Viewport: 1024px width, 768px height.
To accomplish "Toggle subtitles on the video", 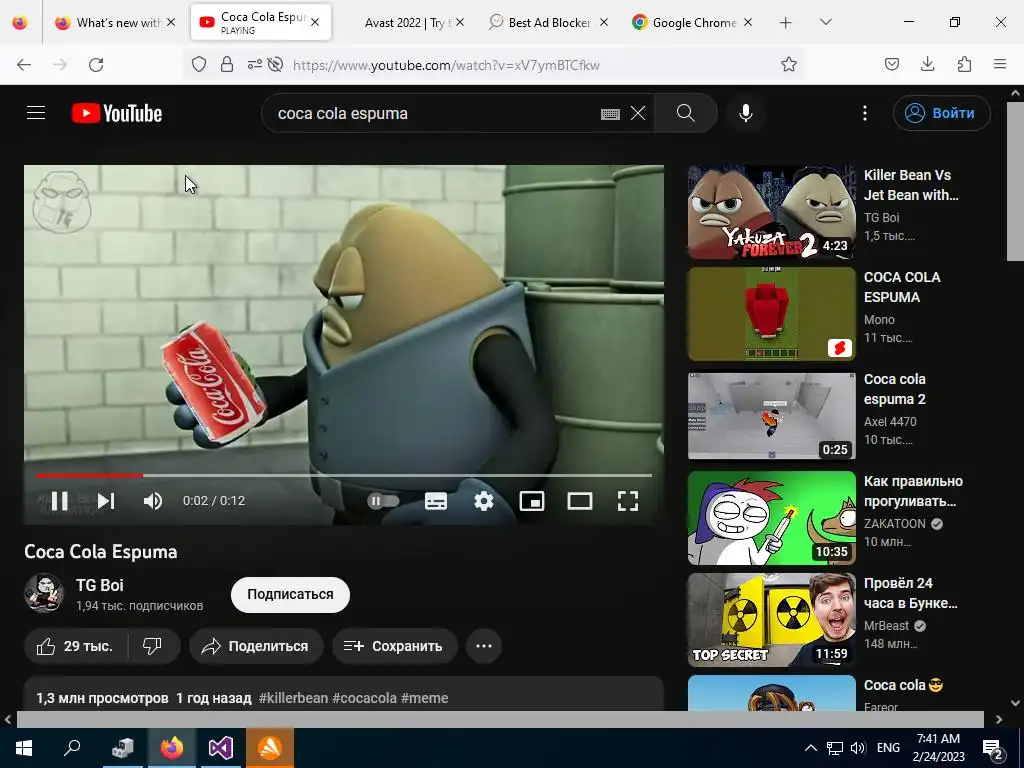I will (436, 501).
